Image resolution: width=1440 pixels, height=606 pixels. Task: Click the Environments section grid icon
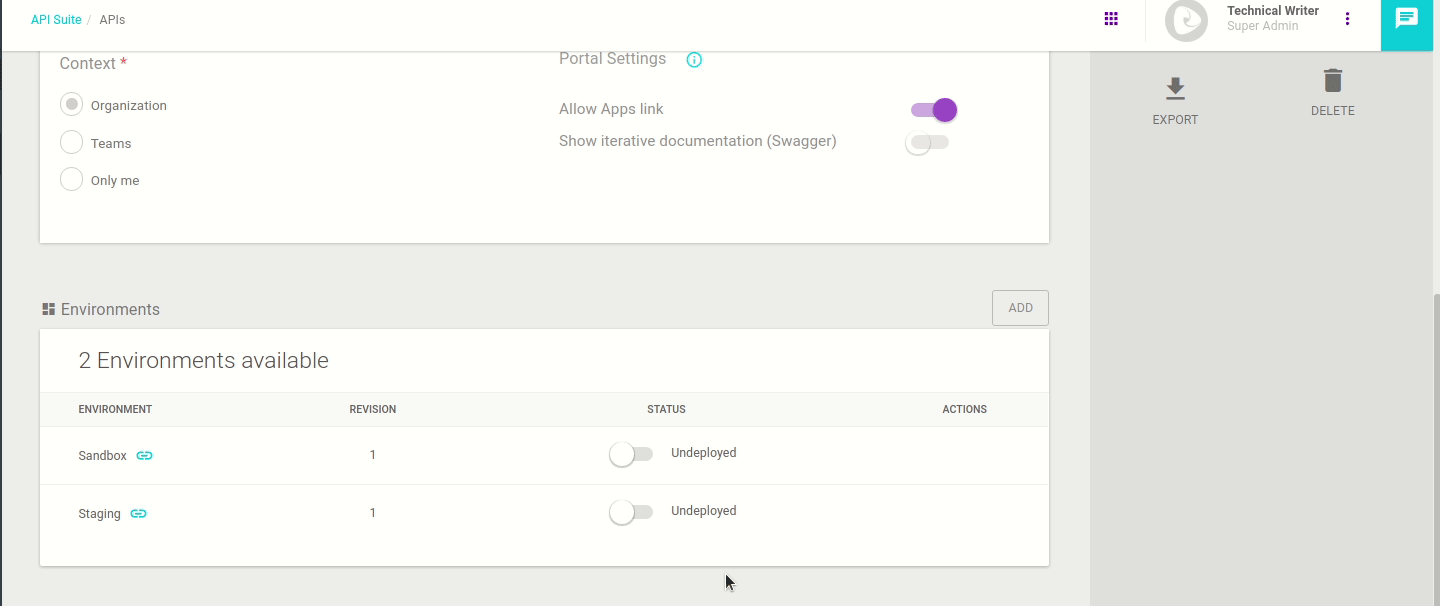coord(47,308)
